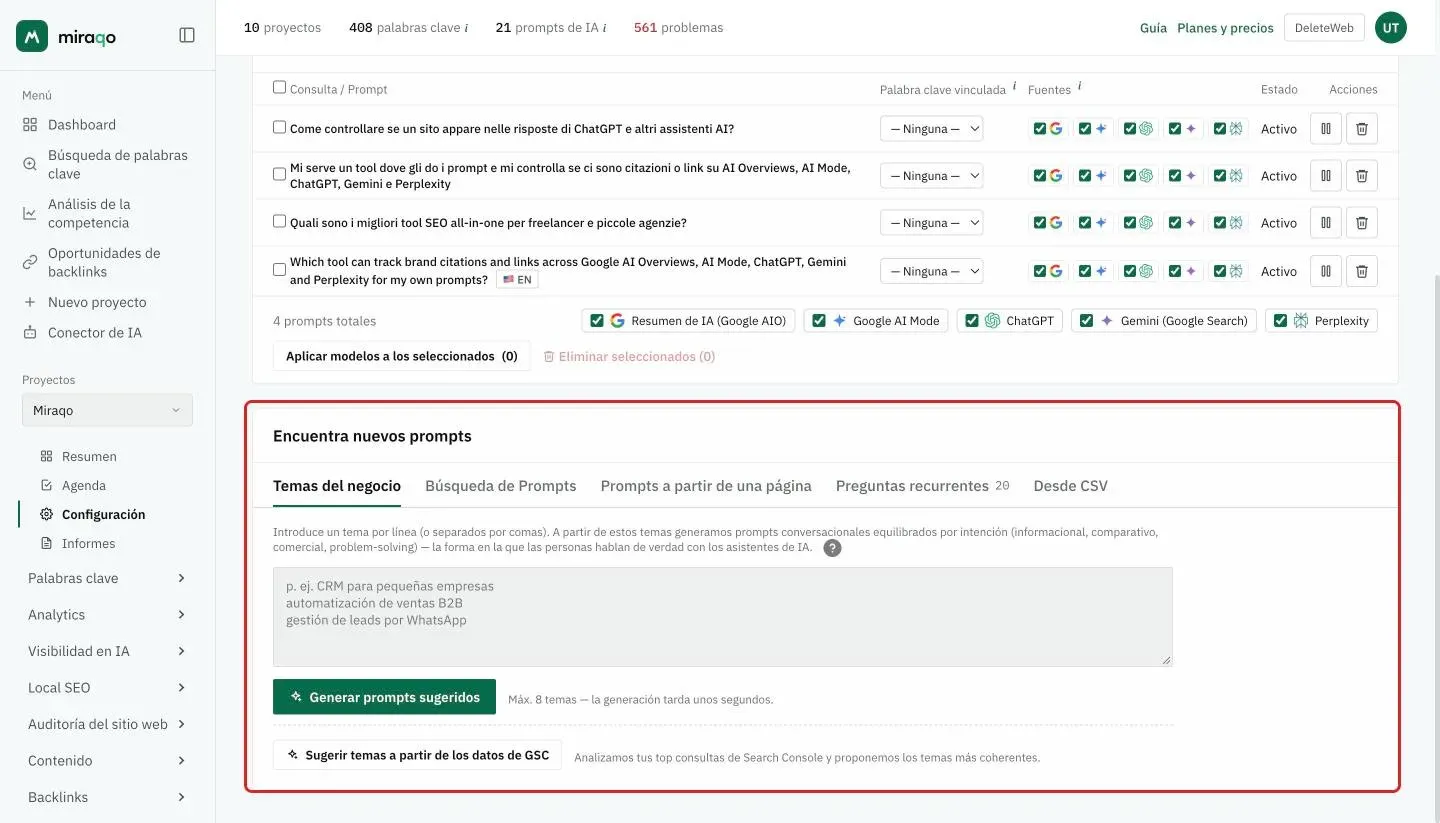
Task: Expand the Backlinks section
Action: (x=107, y=797)
